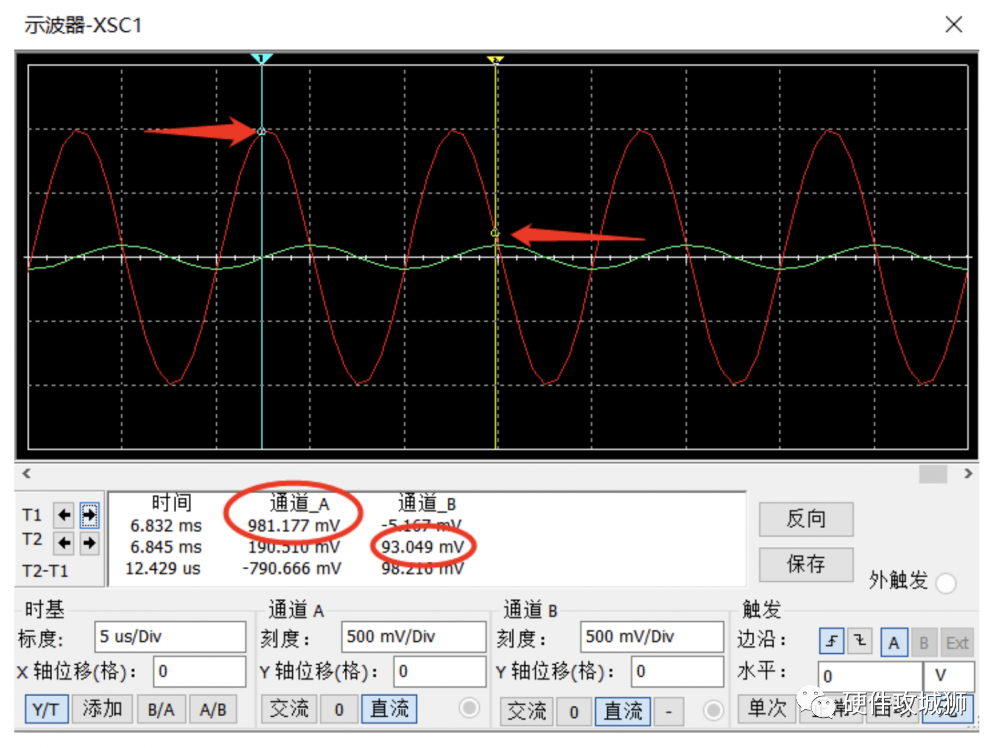This screenshot has width=1000, height=748.
Task: Click the 反向 (reverse) button
Action: coord(805,518)
